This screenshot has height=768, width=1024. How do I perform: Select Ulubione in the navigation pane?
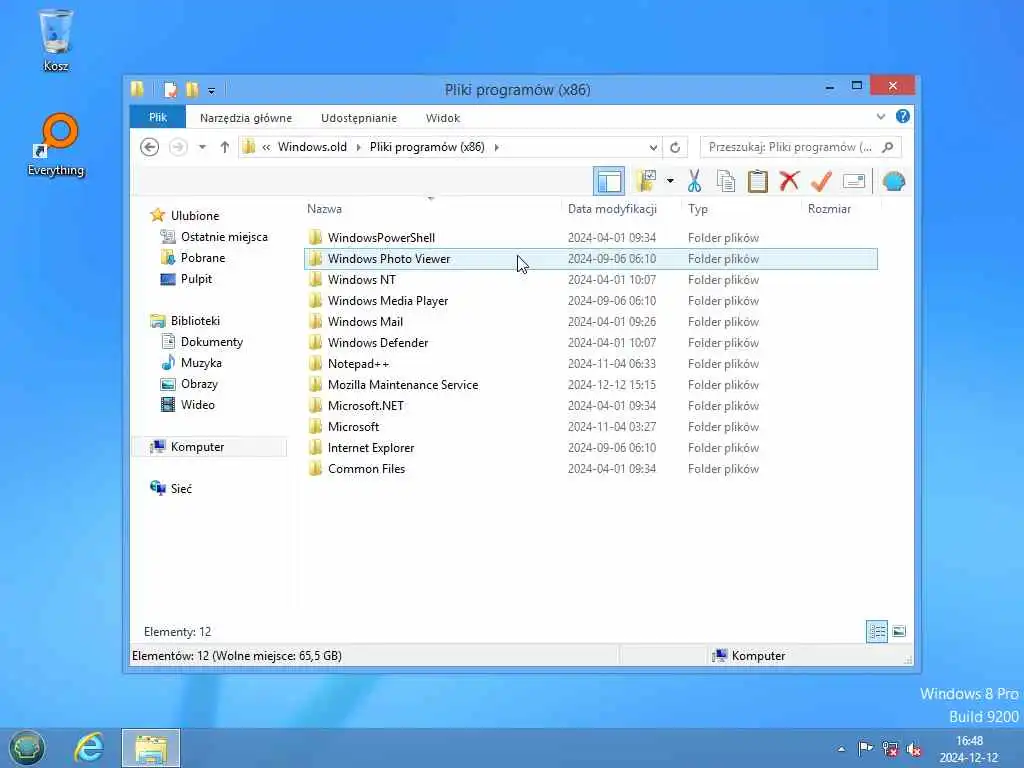tap(185, 216)
